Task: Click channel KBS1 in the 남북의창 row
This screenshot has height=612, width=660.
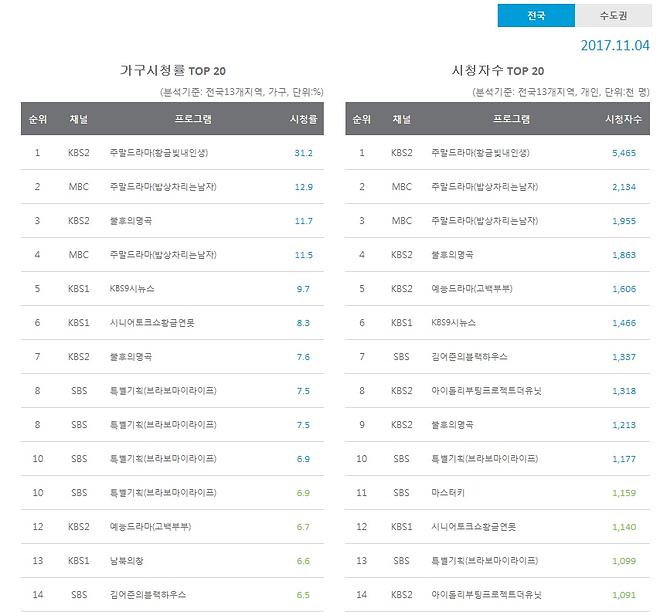Action: click(x=79, y=561)
